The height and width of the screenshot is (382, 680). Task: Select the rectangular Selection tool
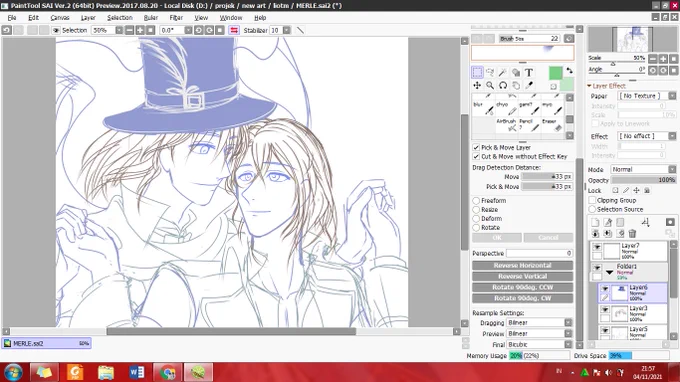point(477,72)
